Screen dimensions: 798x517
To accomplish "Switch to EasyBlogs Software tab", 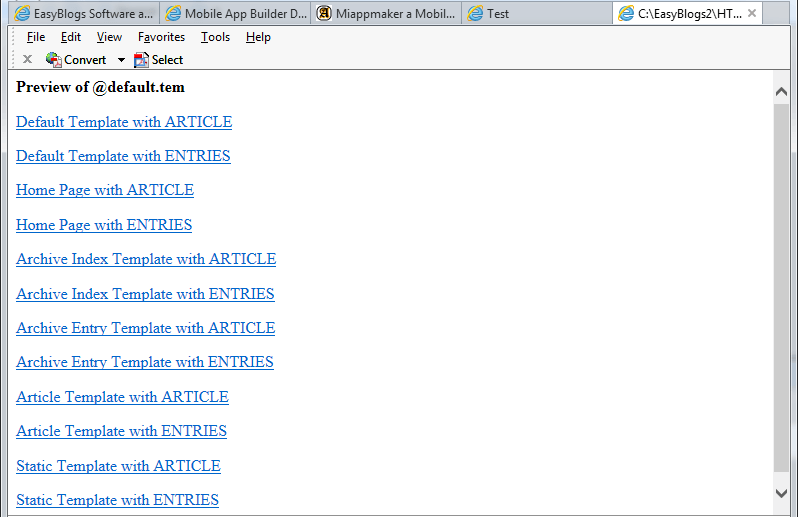I will [84, 14].
